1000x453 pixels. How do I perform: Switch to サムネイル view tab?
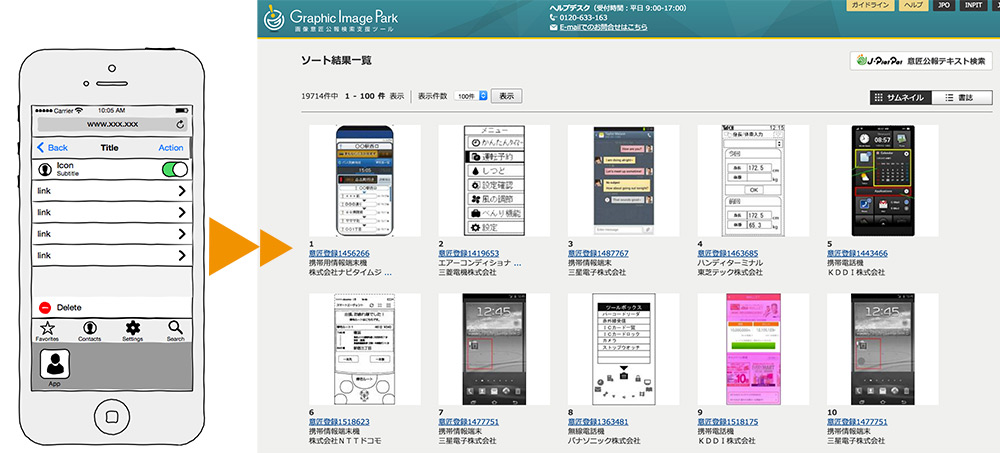pyautogui.click(x=901, y=98)
